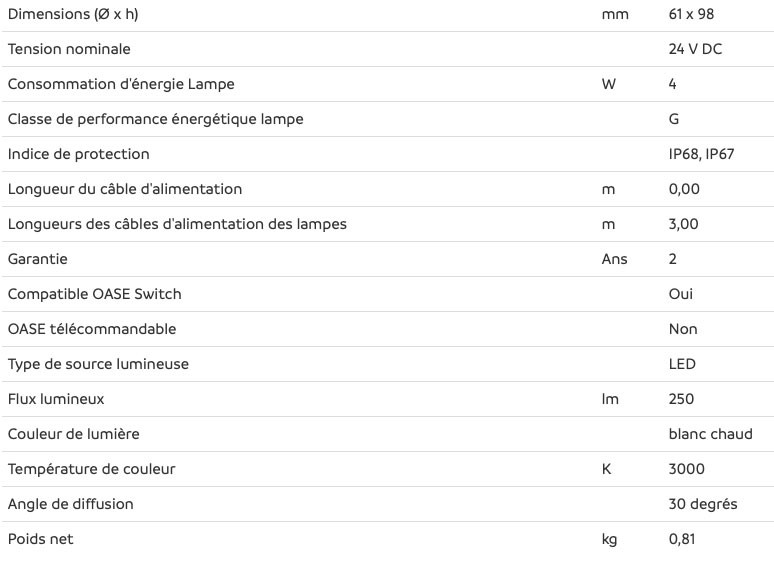774x569 pixels.
Task: Click the 30 degrés diffusion angle value
Action: pos(703,504)
